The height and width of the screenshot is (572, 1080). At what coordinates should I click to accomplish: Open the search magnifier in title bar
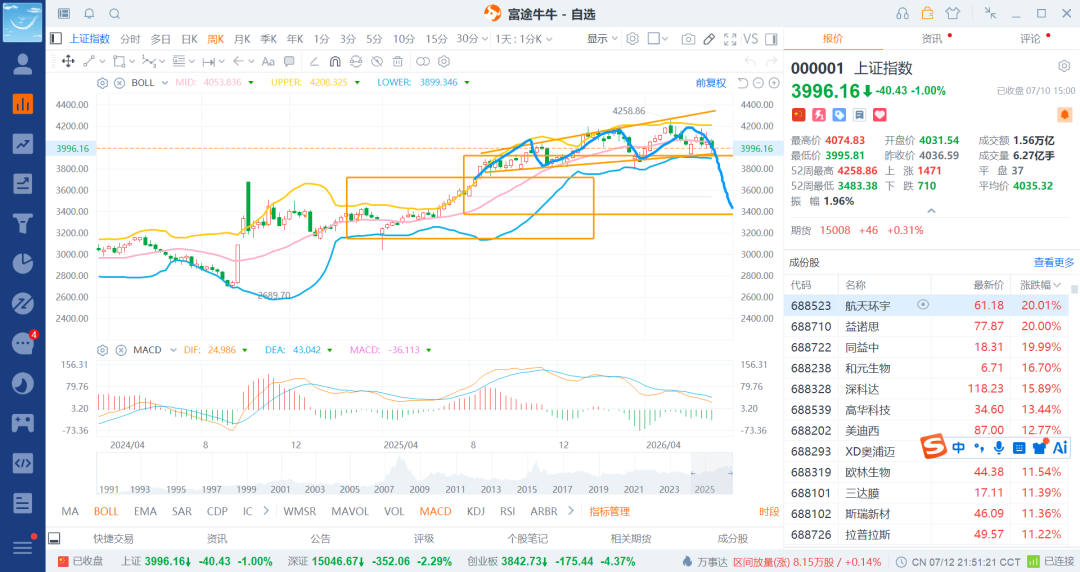(114, 14)
